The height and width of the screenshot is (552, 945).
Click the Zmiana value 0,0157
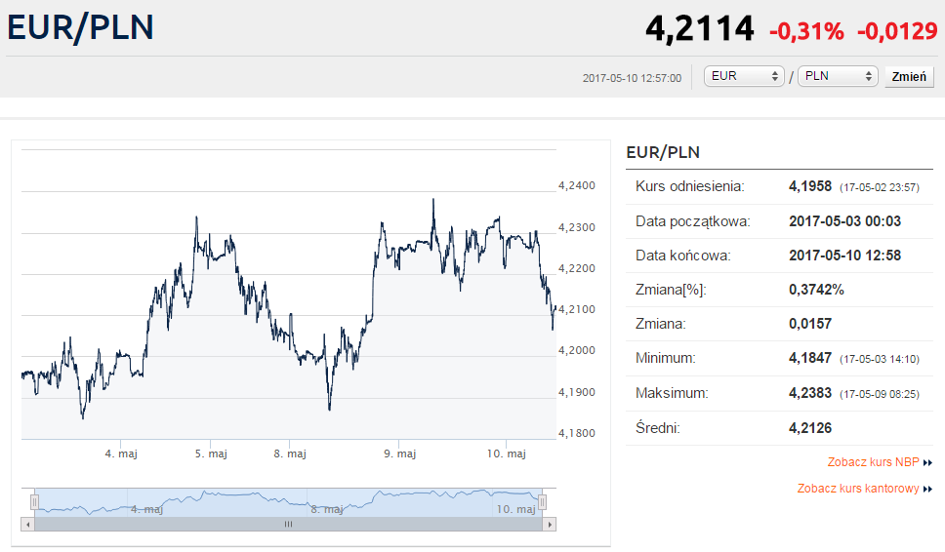[810, 324]
